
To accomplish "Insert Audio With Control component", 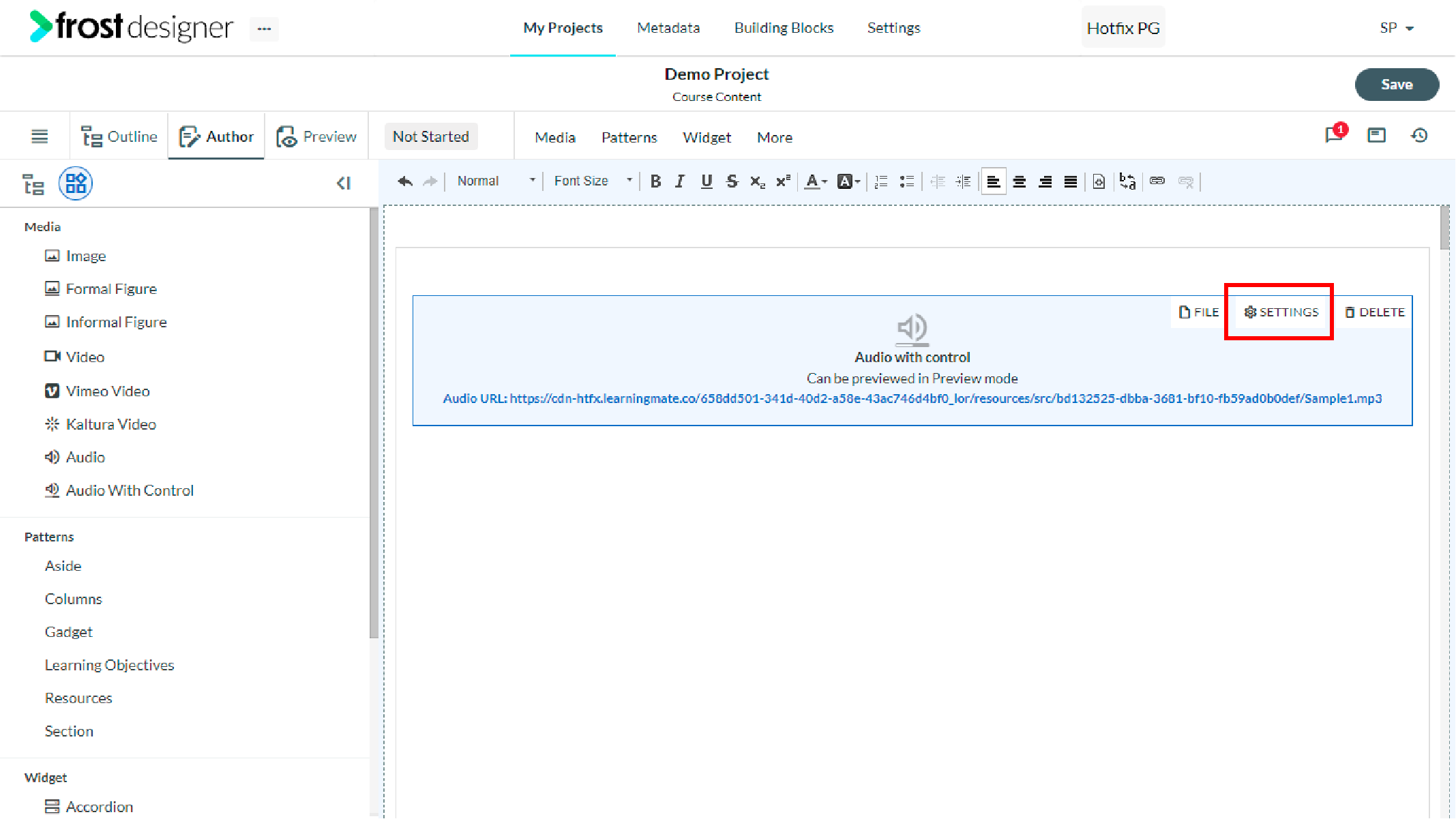I will (119, 491).
